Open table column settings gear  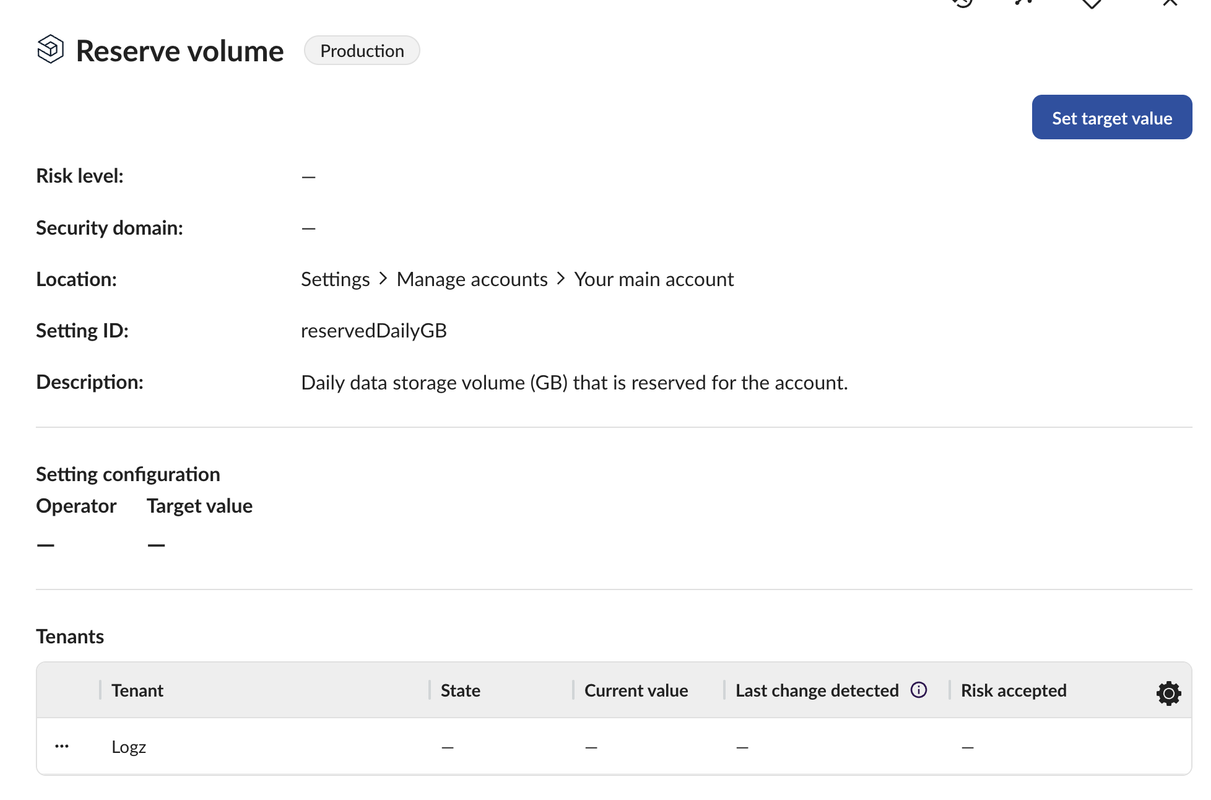pos(1168,692)
